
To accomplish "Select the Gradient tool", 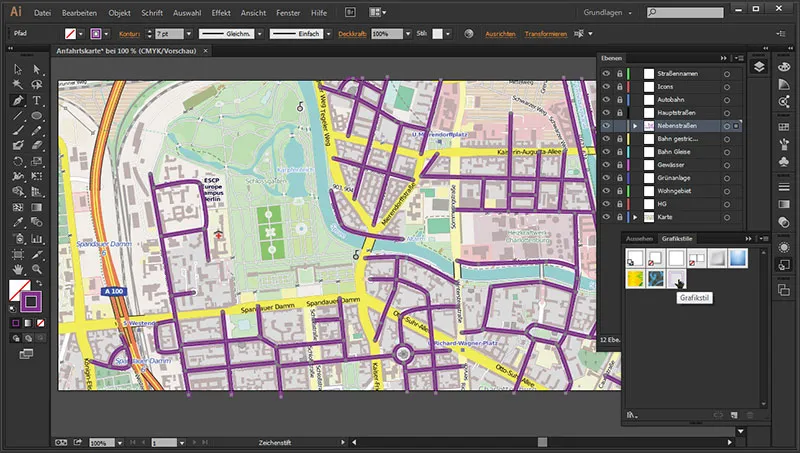I will [x=37, y=207].
